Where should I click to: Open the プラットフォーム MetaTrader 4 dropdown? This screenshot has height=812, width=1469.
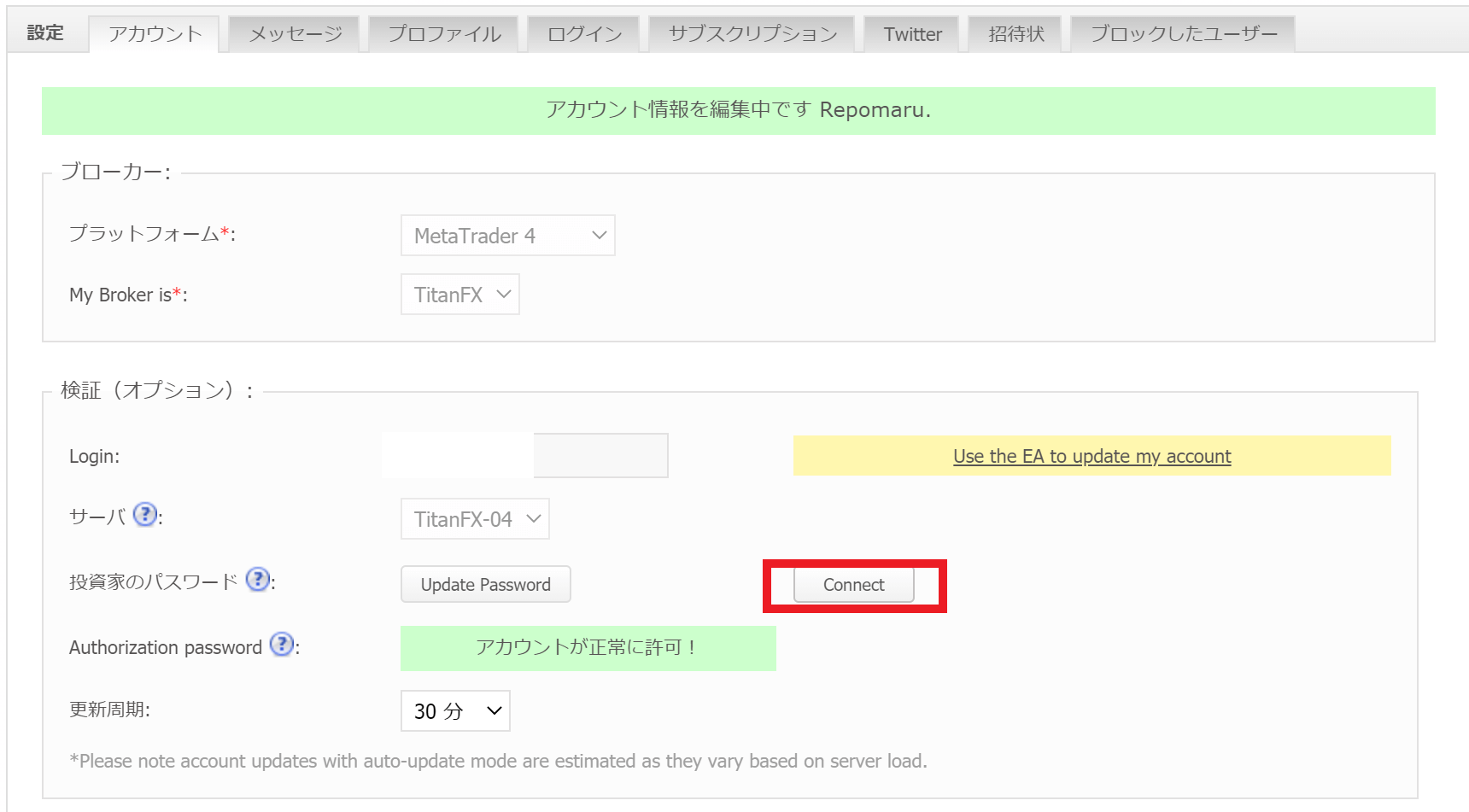(x=508, y=236)
